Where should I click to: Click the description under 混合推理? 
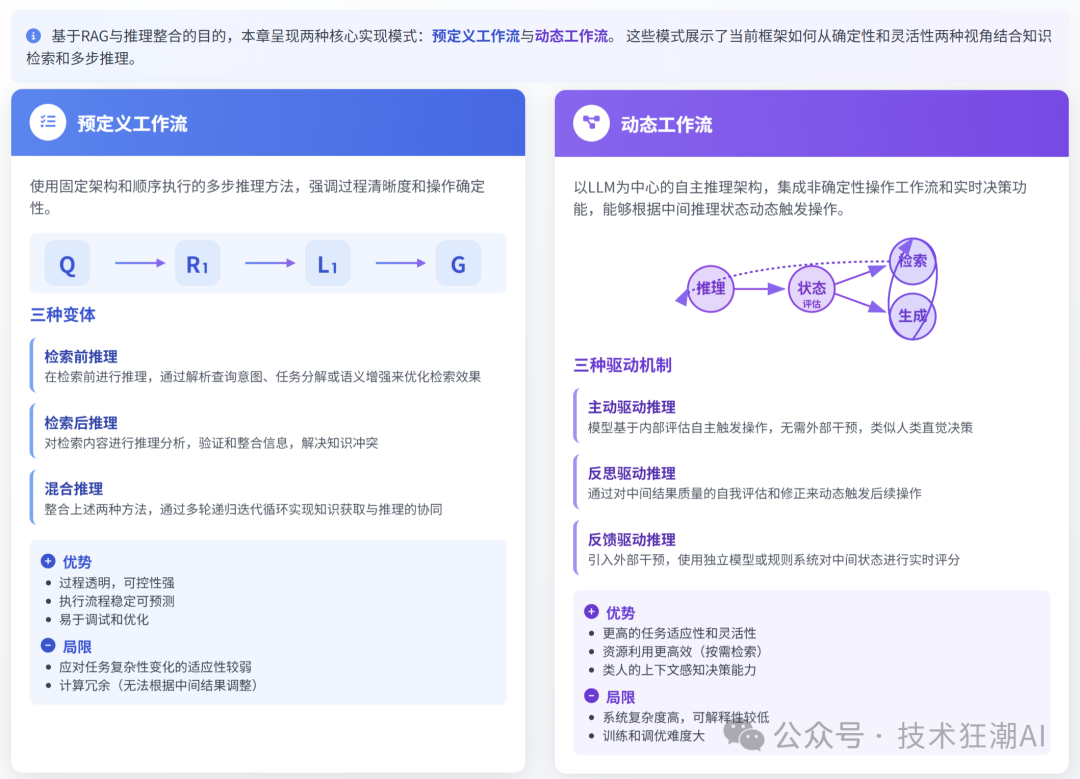[243, 509]
